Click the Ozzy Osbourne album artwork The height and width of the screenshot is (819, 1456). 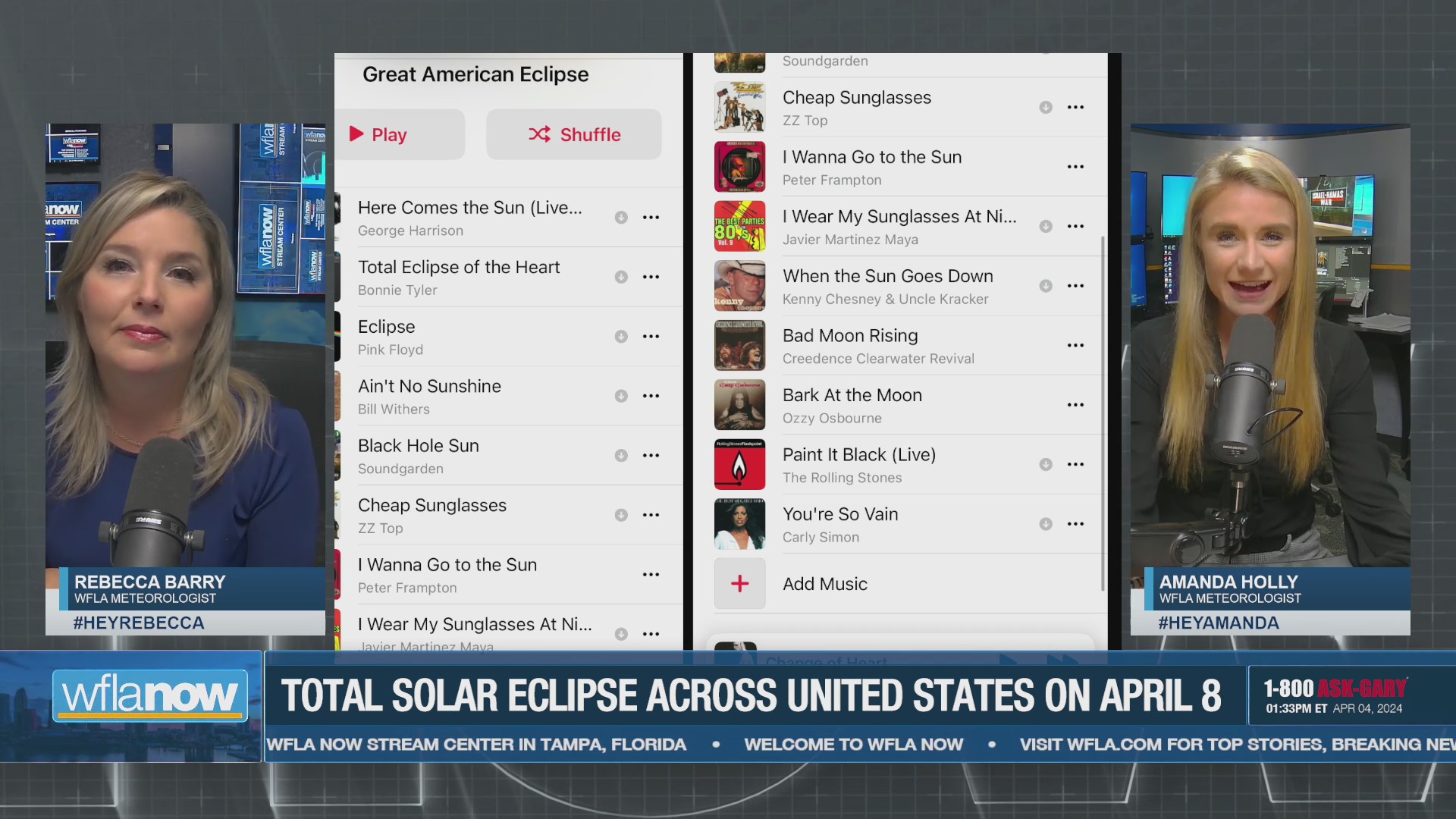tap(739, 404)
